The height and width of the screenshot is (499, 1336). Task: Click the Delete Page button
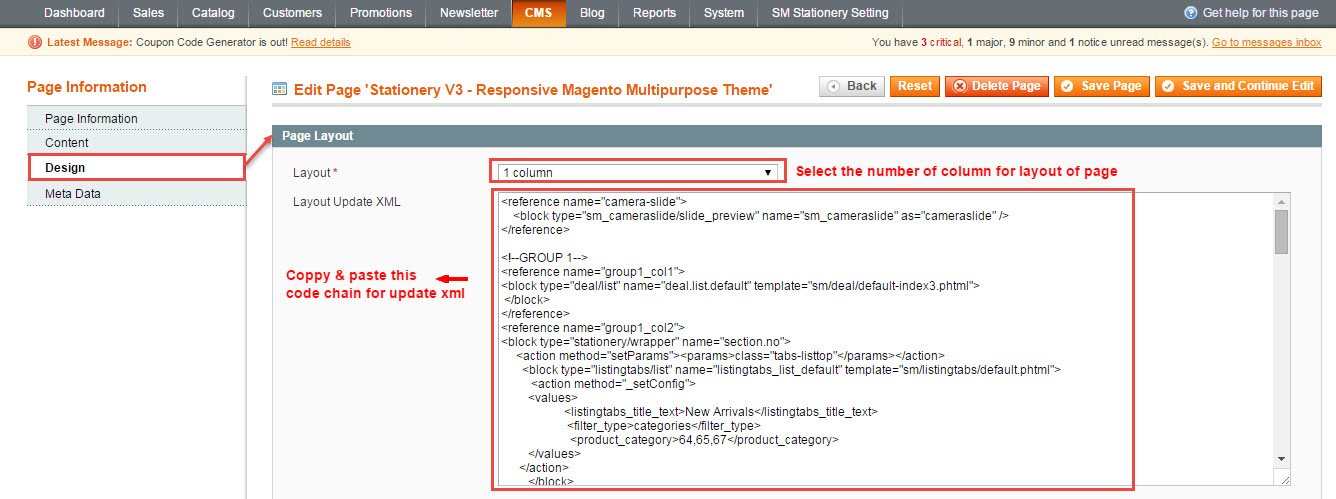tap(997, 86)
